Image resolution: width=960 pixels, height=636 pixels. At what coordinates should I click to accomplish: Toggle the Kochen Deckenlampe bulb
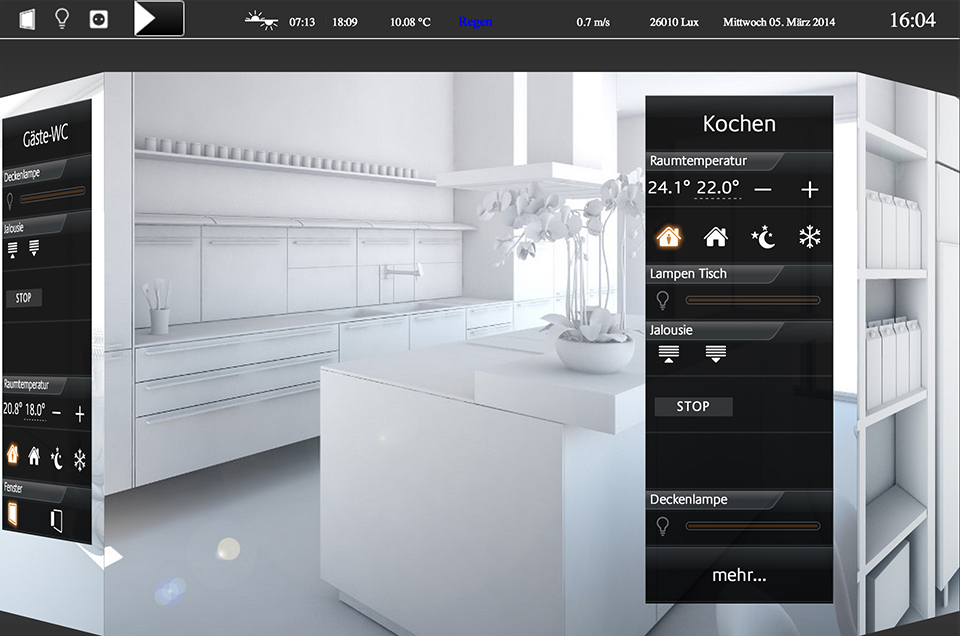click(x=661, y=526)
